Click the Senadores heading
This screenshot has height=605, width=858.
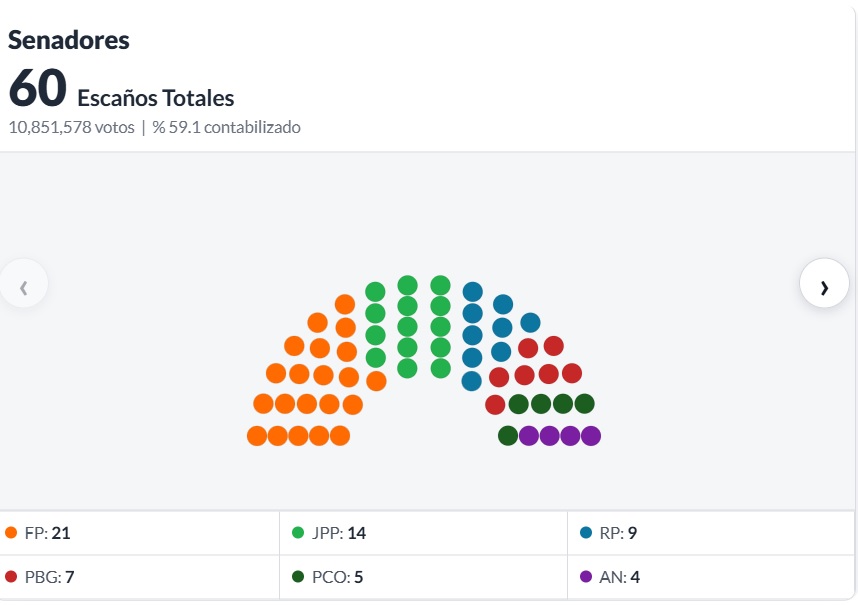point(69,40)
